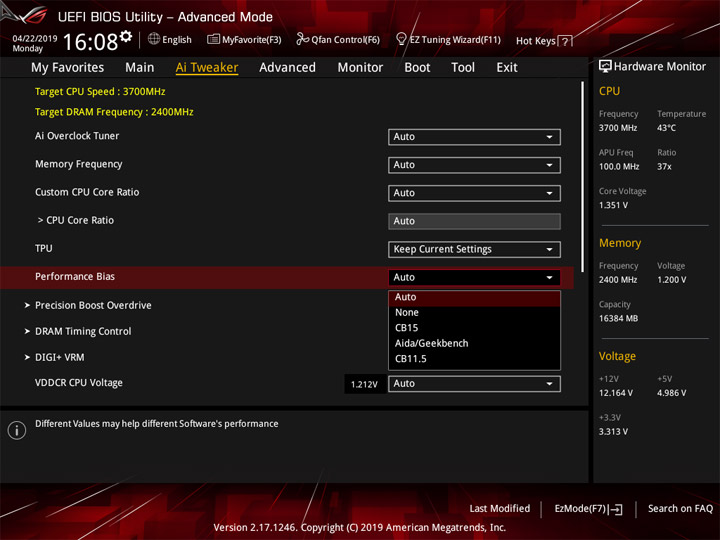Image resolution: width=720 pixels, height=540 pixels.
Task: Open the My Favorites tab
Action: click(x=68, y=68)
